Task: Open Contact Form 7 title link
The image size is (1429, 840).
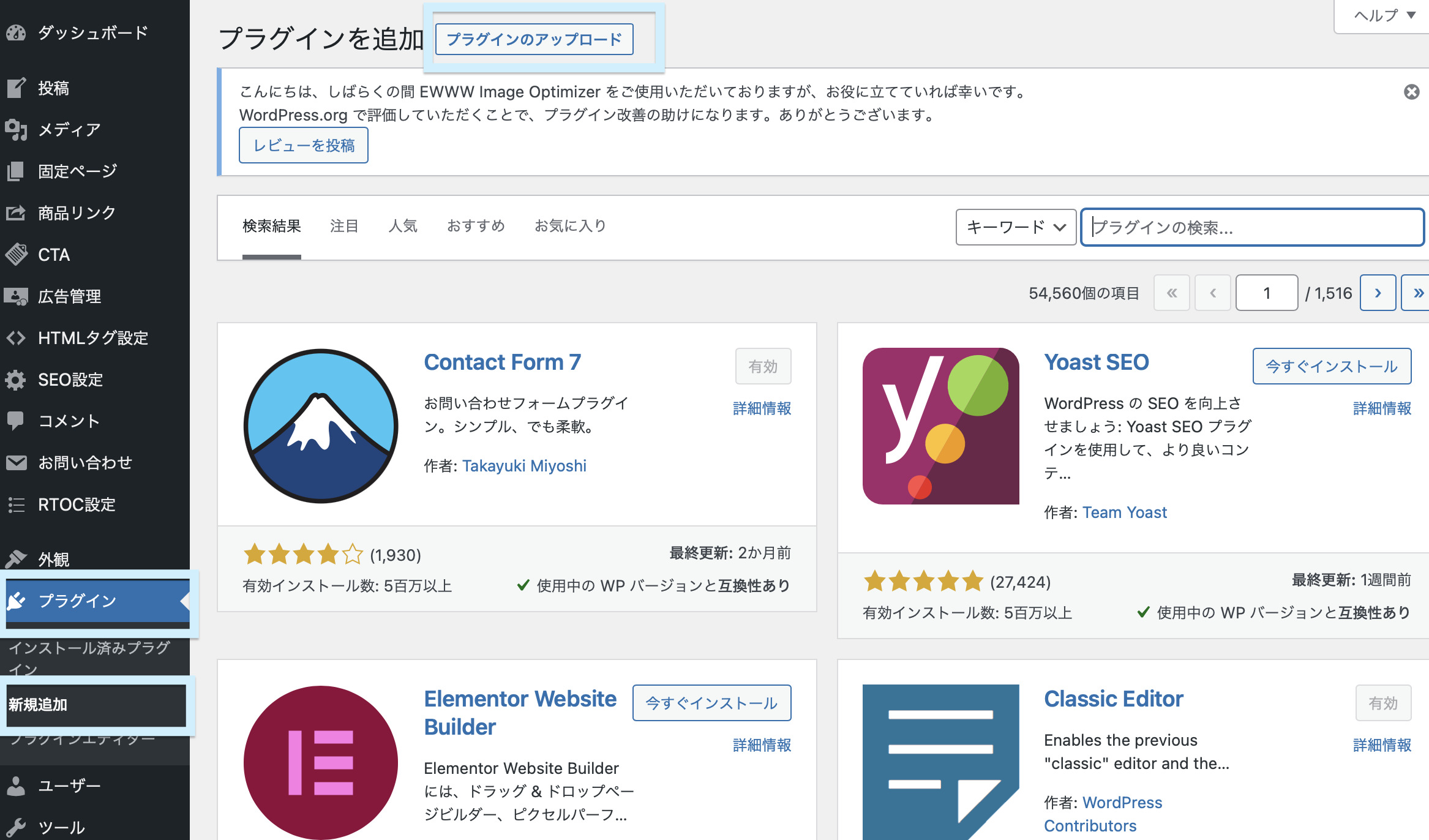Action: click(503, 362)
